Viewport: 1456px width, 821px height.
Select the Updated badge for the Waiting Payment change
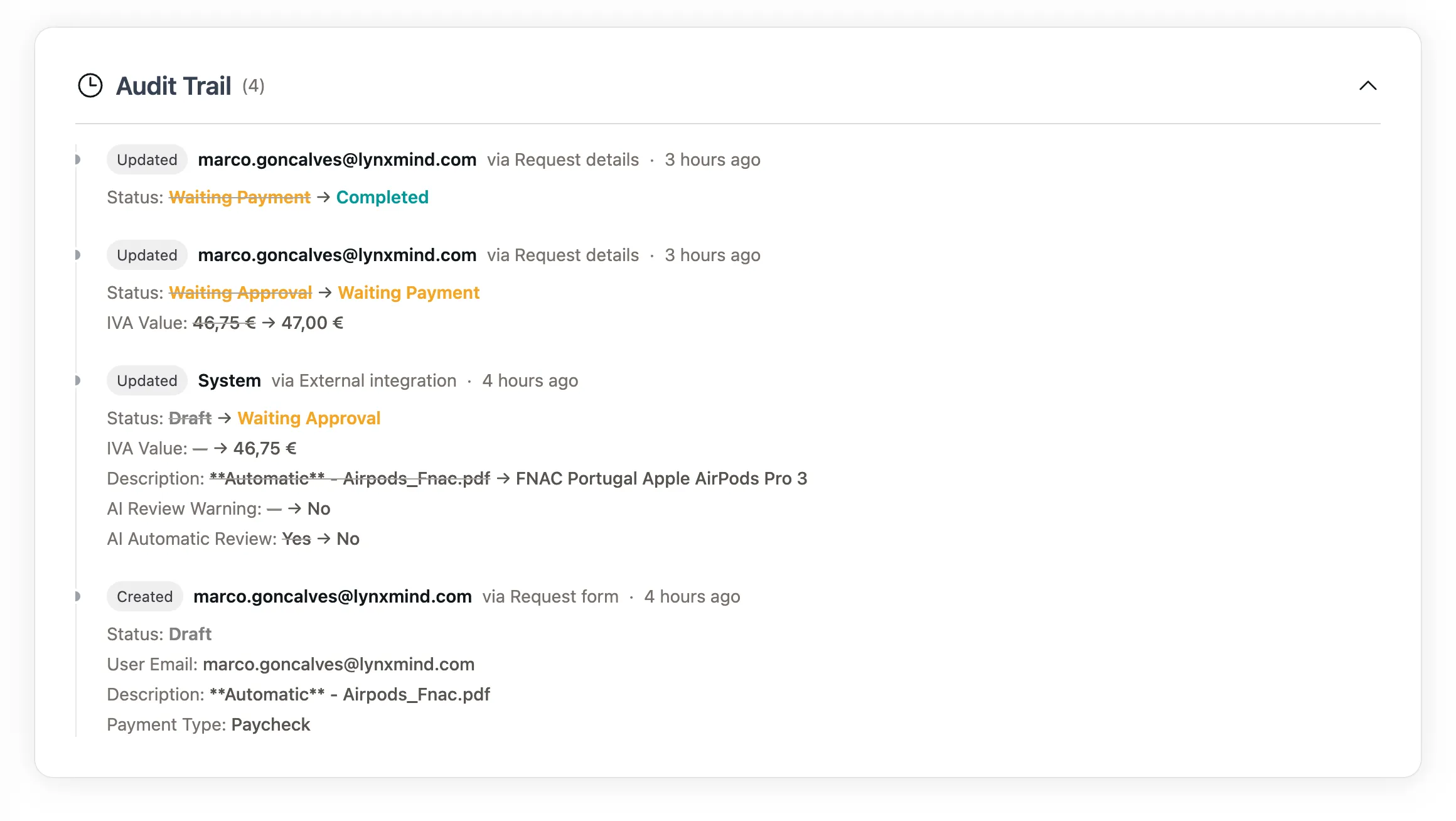tap(147, 255)
